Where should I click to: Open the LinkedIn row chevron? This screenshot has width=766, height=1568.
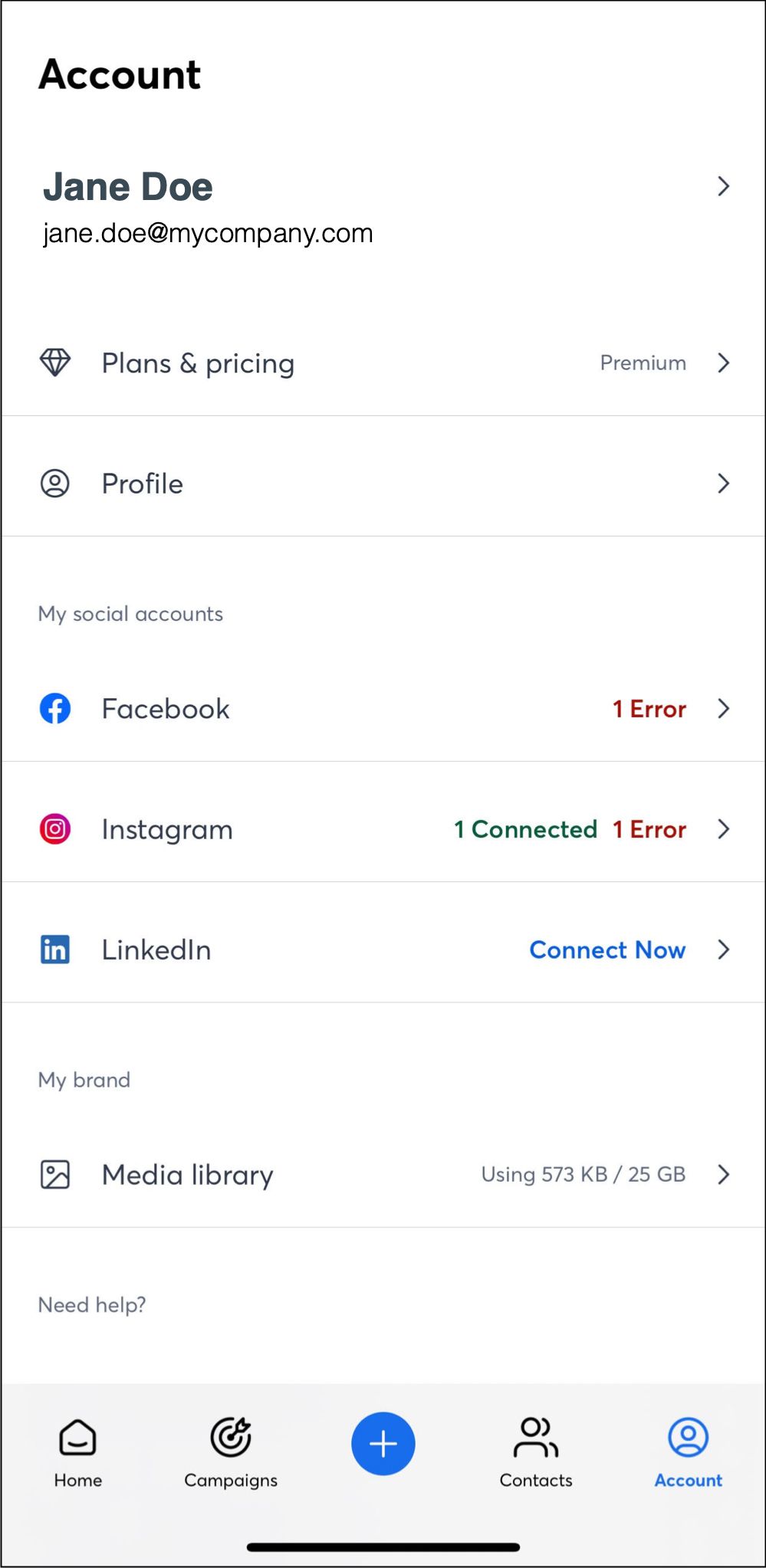[x=723, y=950]
